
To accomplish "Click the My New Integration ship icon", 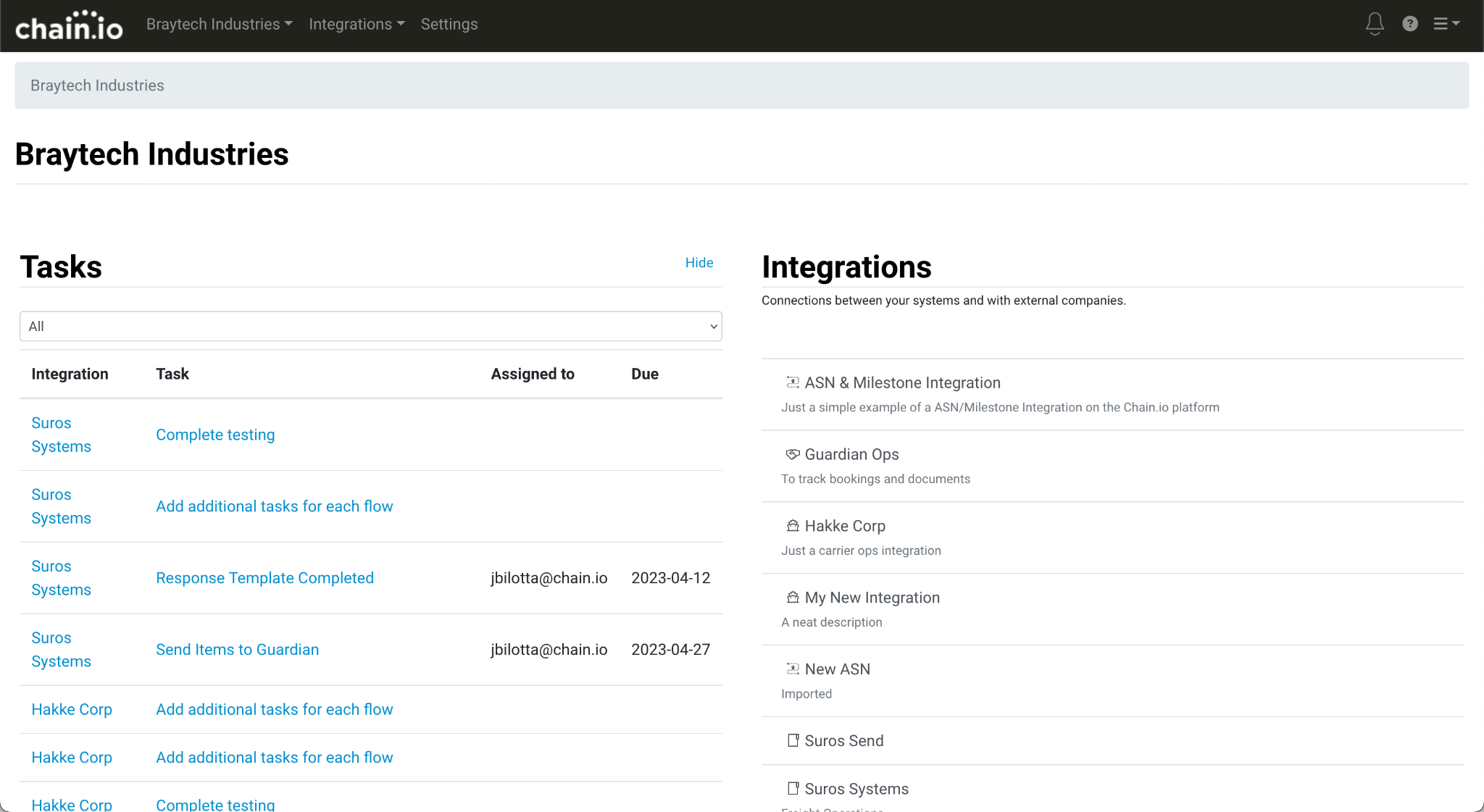I will [793, 598].
